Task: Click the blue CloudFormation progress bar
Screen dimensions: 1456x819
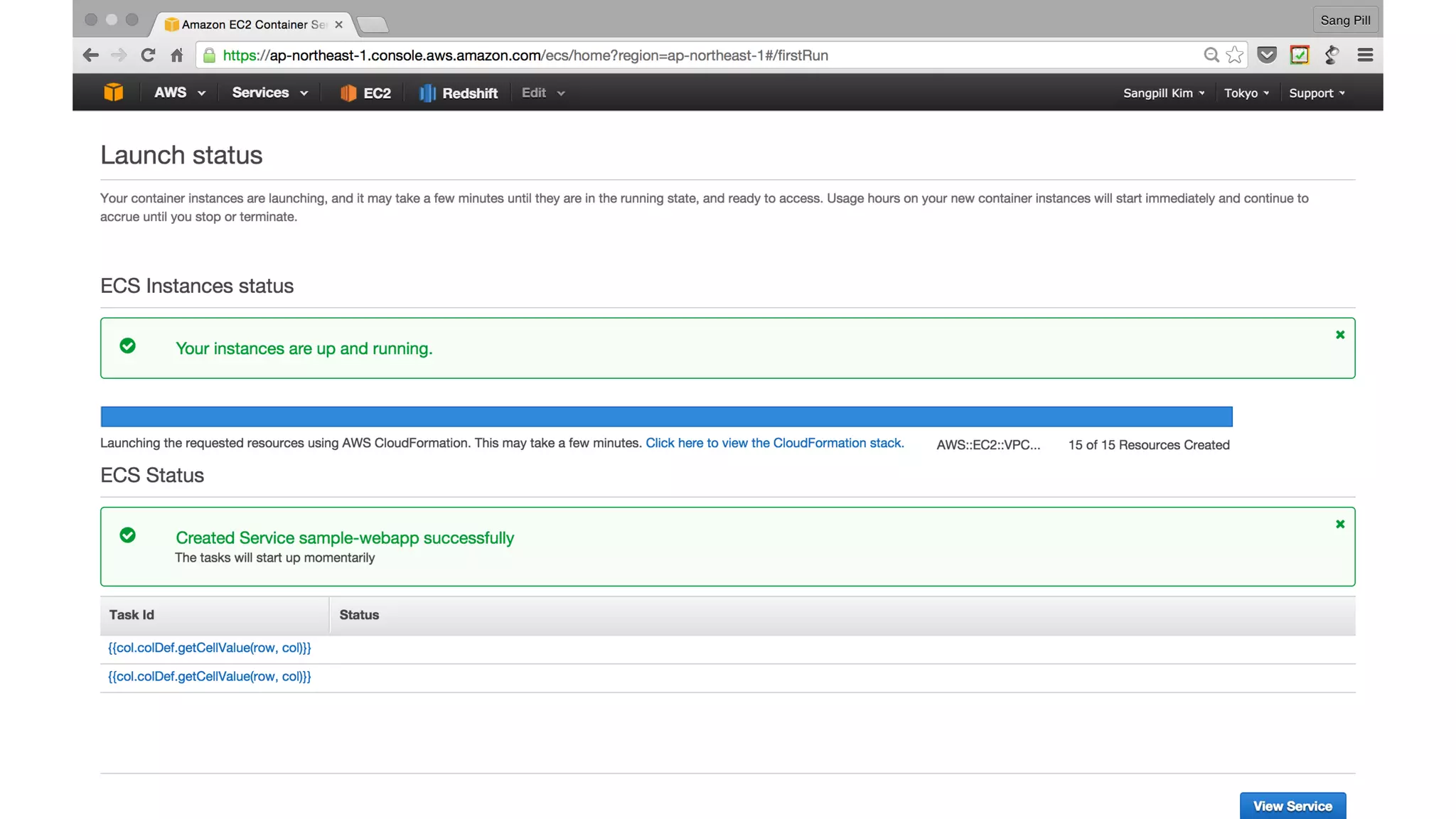Action: [666, 417]
